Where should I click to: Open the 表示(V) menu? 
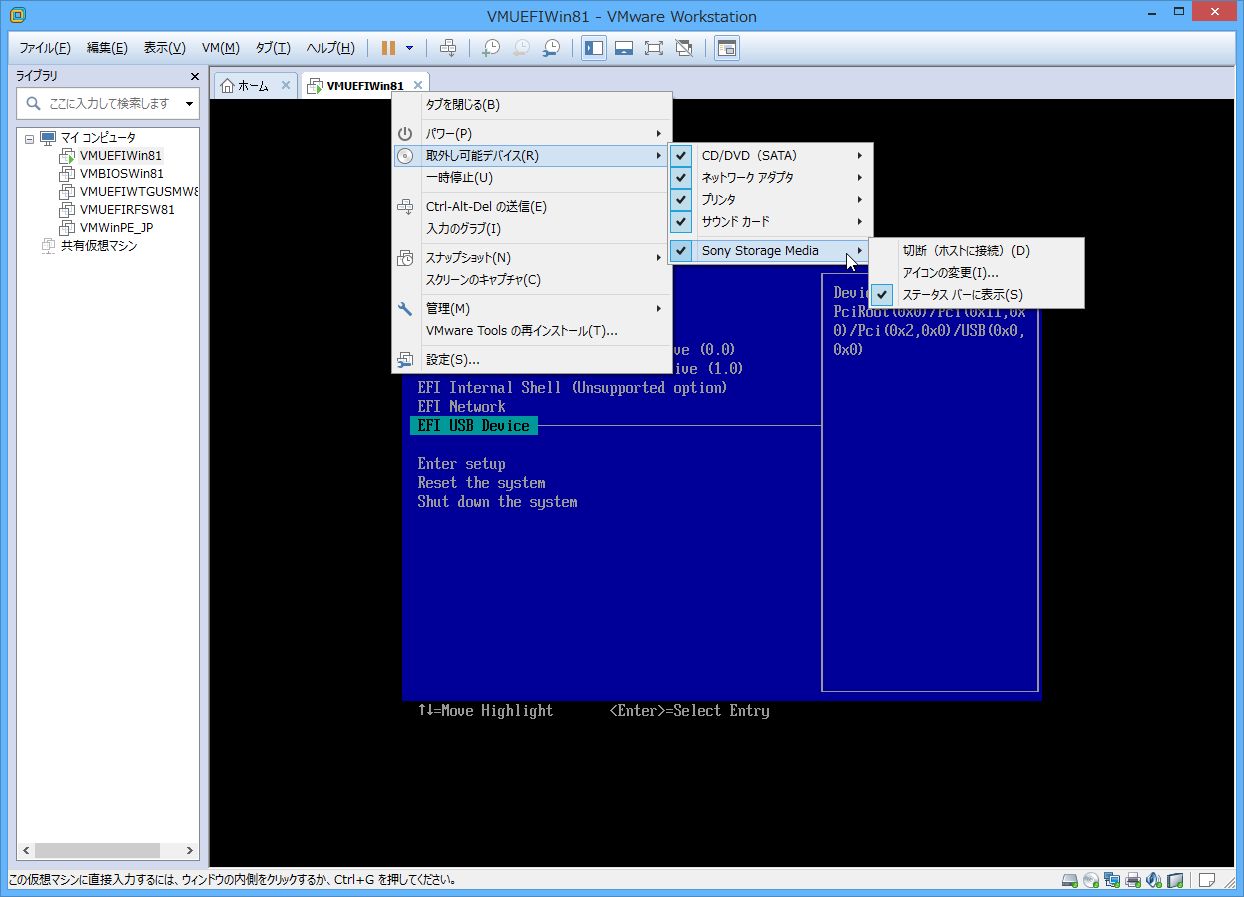coord(164,48)
